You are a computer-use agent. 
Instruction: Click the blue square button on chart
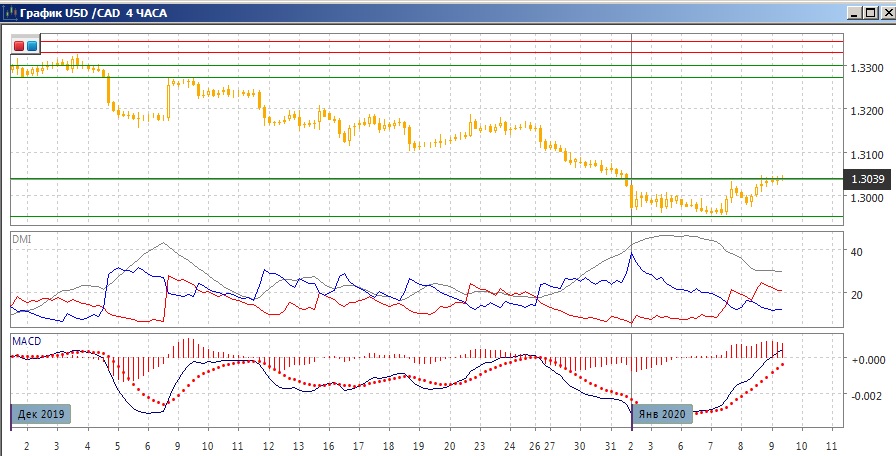click(32, 46)
